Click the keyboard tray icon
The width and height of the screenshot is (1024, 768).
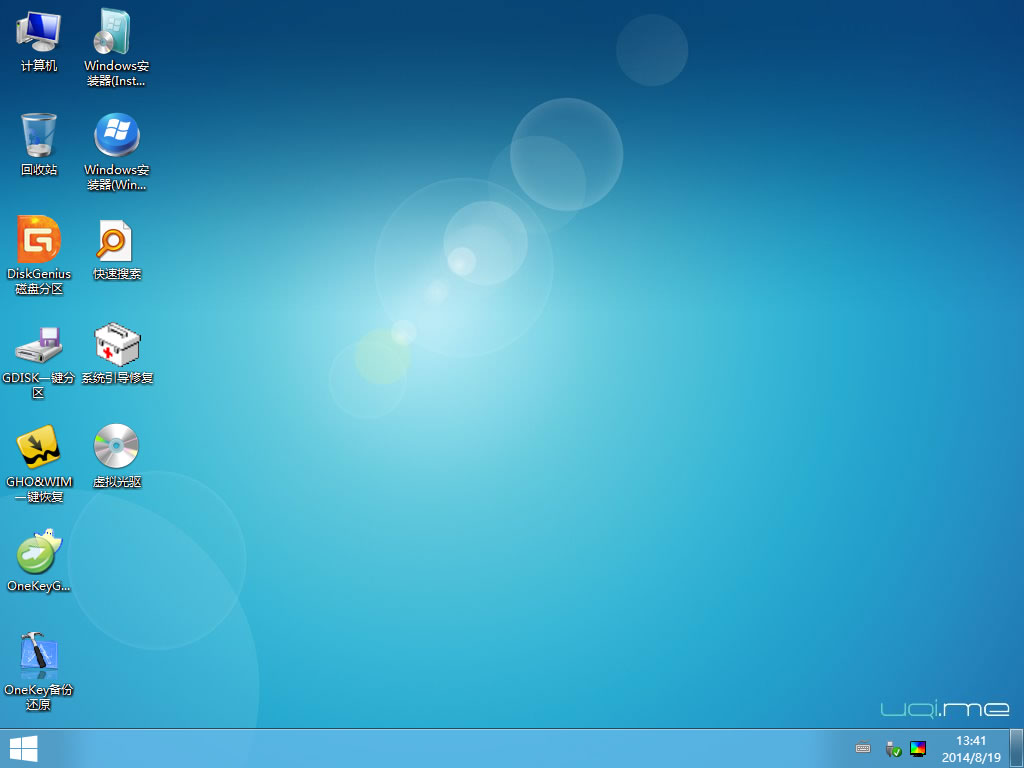863,748
